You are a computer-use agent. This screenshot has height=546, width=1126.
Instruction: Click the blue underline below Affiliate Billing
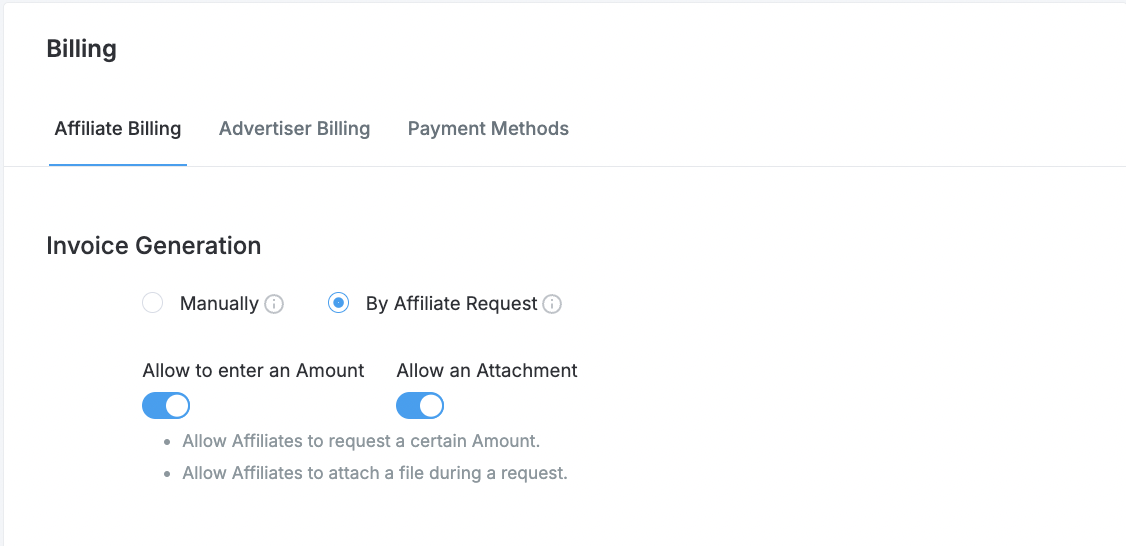118,165
